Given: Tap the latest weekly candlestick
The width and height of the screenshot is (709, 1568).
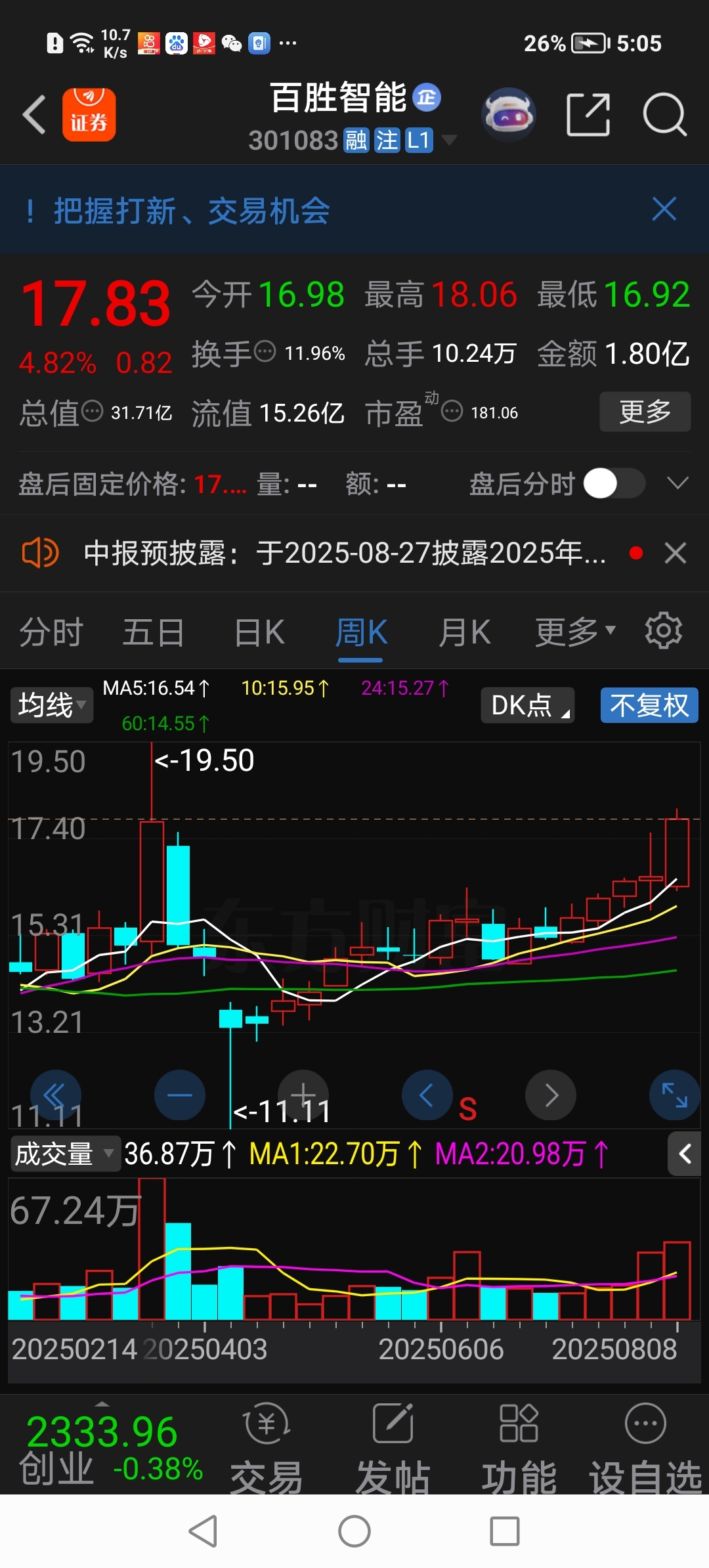Looking at the screenshot, I should (677, 852).
